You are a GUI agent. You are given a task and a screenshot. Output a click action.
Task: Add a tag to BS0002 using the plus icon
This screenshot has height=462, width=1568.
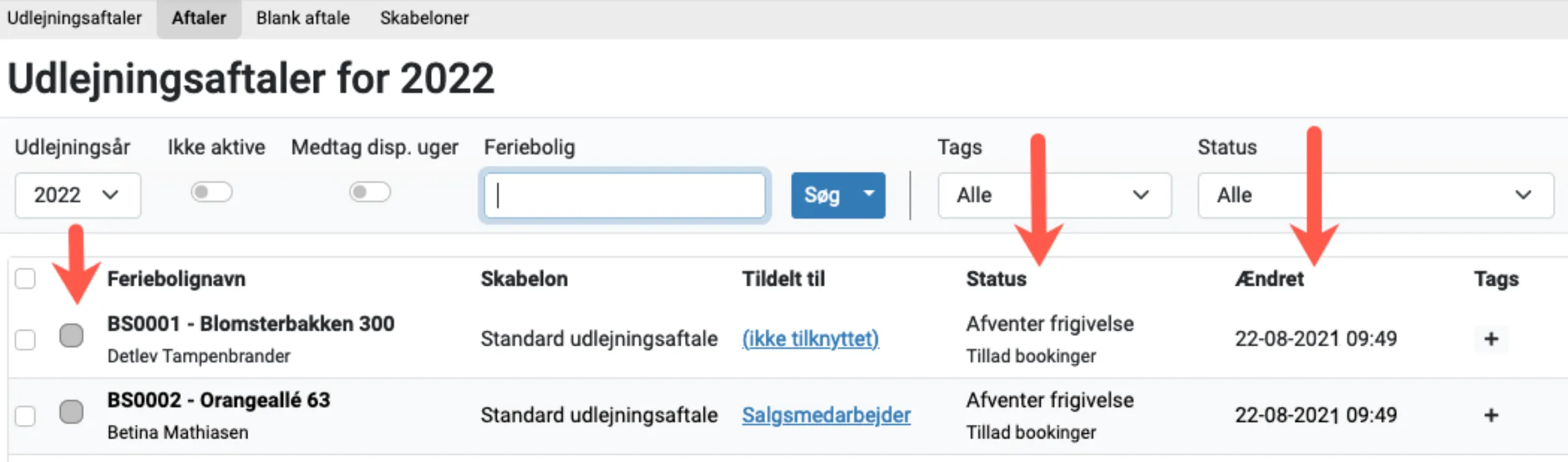pyautogui.click(x=1491, y=414)
